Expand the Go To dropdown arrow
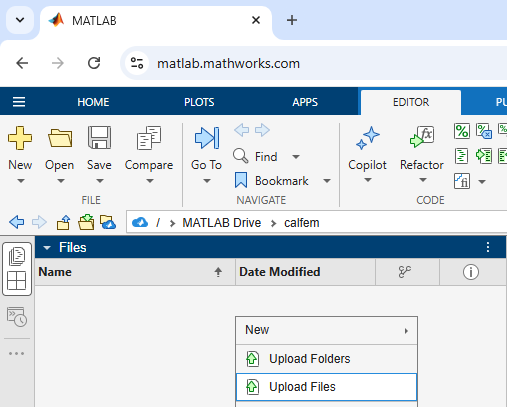The width and height of the screenshot is (507, 407). point(207,181)
